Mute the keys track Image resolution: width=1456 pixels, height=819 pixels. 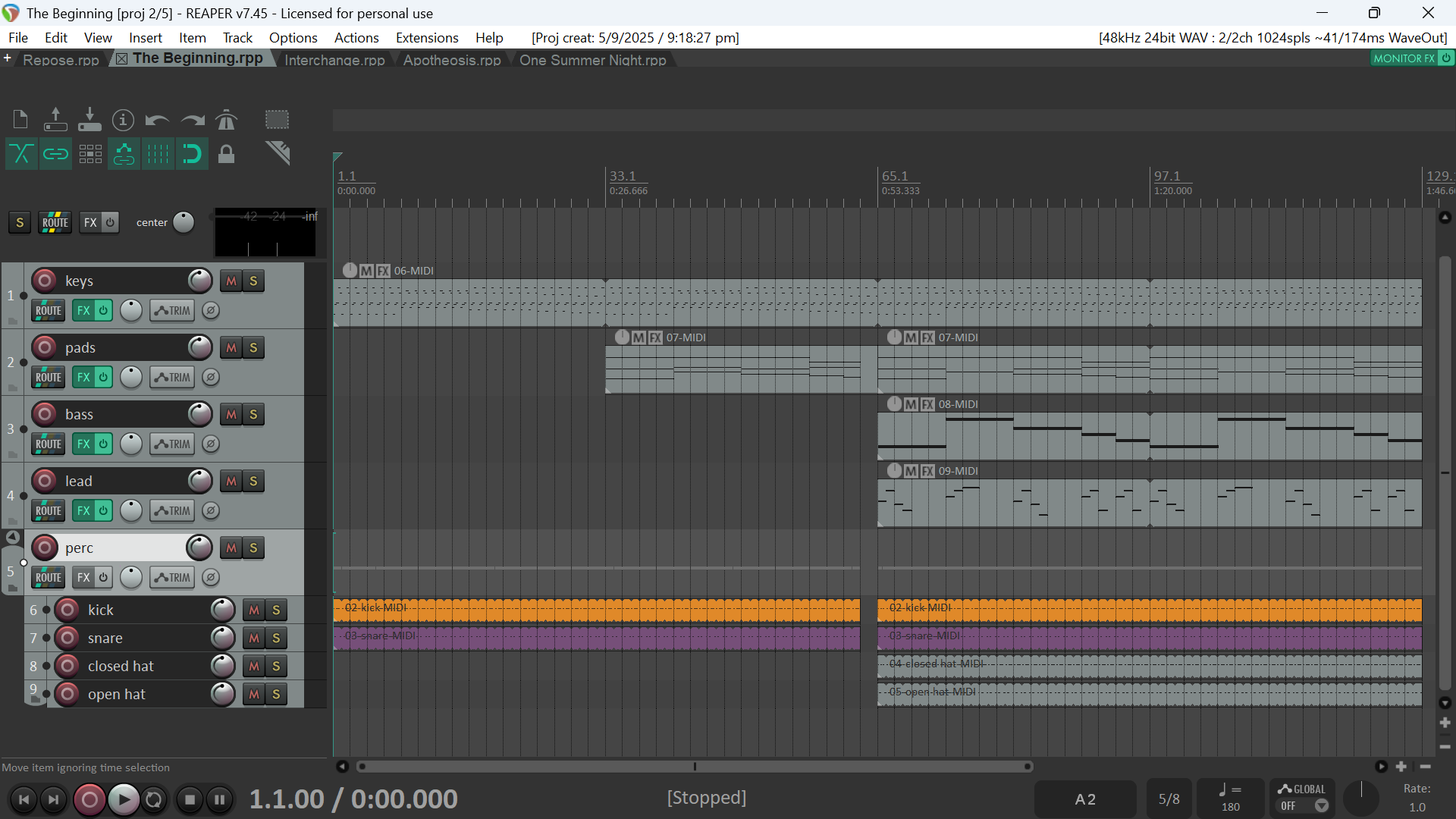point(231,281)
